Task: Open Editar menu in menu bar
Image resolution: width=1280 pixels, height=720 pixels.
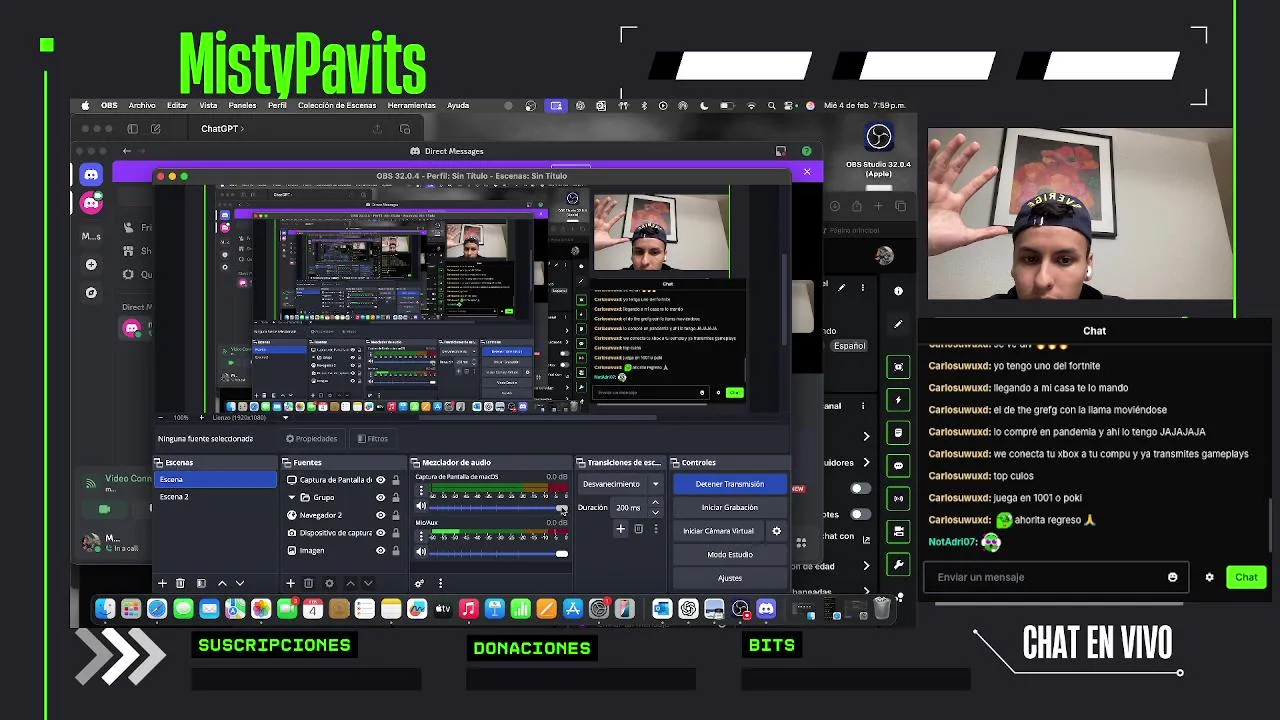Action: [177, 105]
